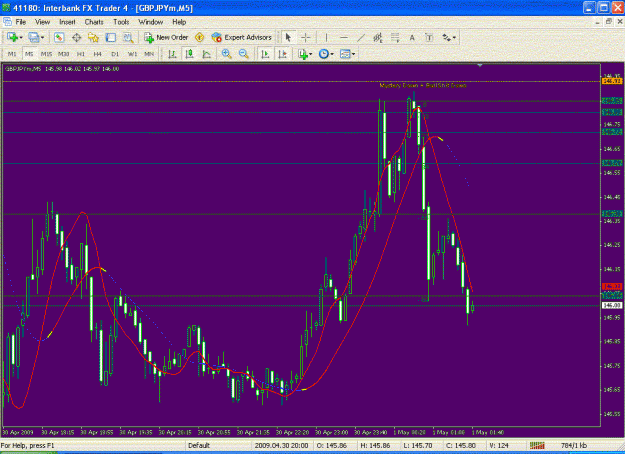Select the Crosshair tool

tap(306, 37)
